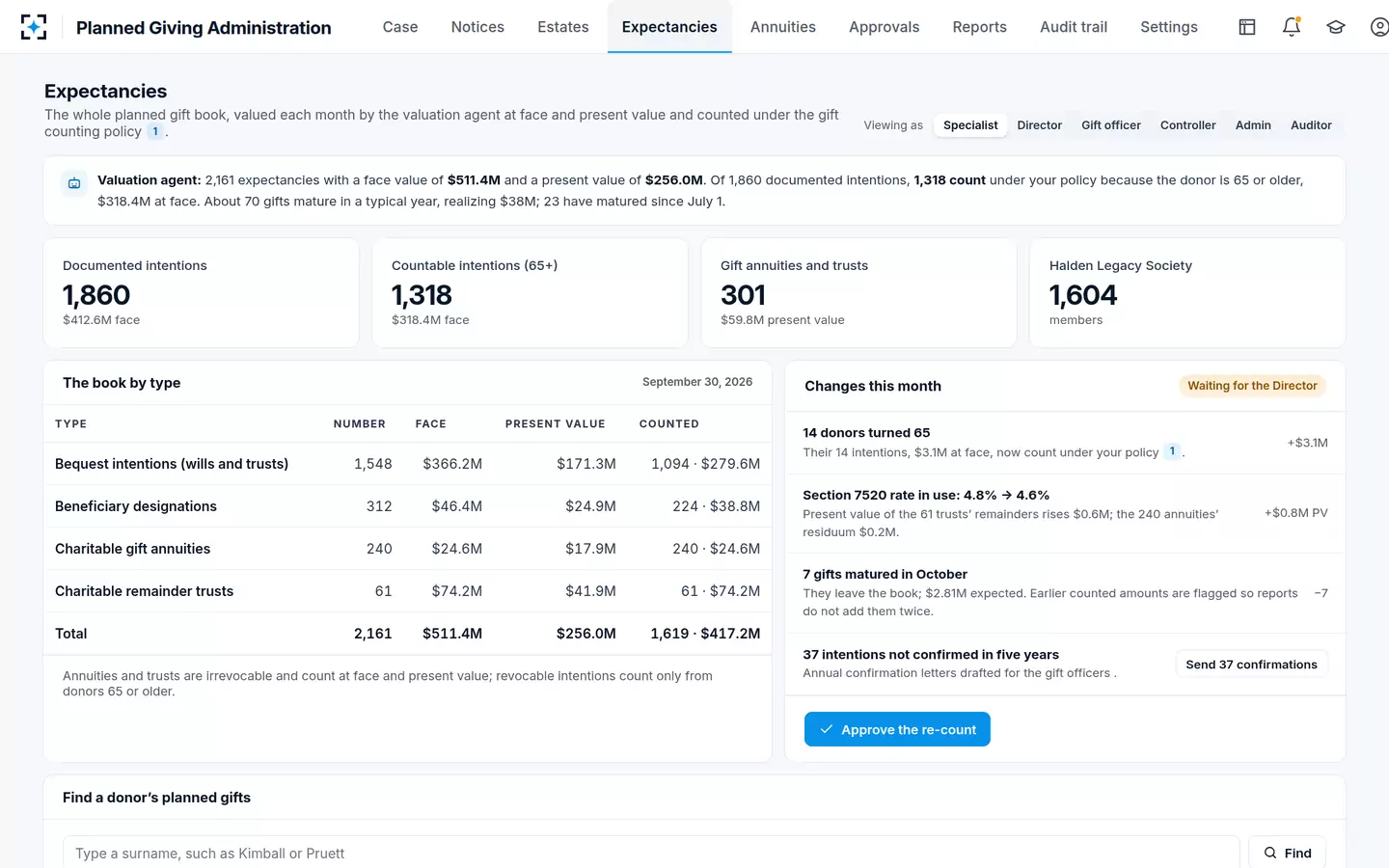Click the app logo icon
The height and width of the screenshot is (868, 1389).
pos(34,27)
